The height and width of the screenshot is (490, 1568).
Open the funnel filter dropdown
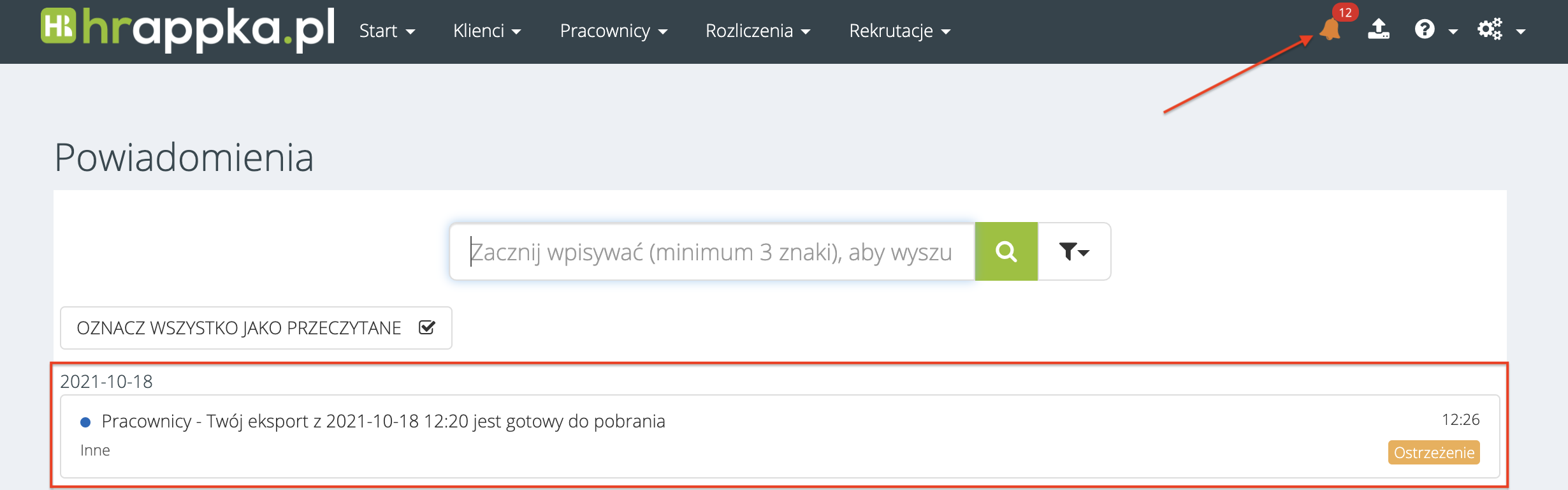pos(1074,251)
